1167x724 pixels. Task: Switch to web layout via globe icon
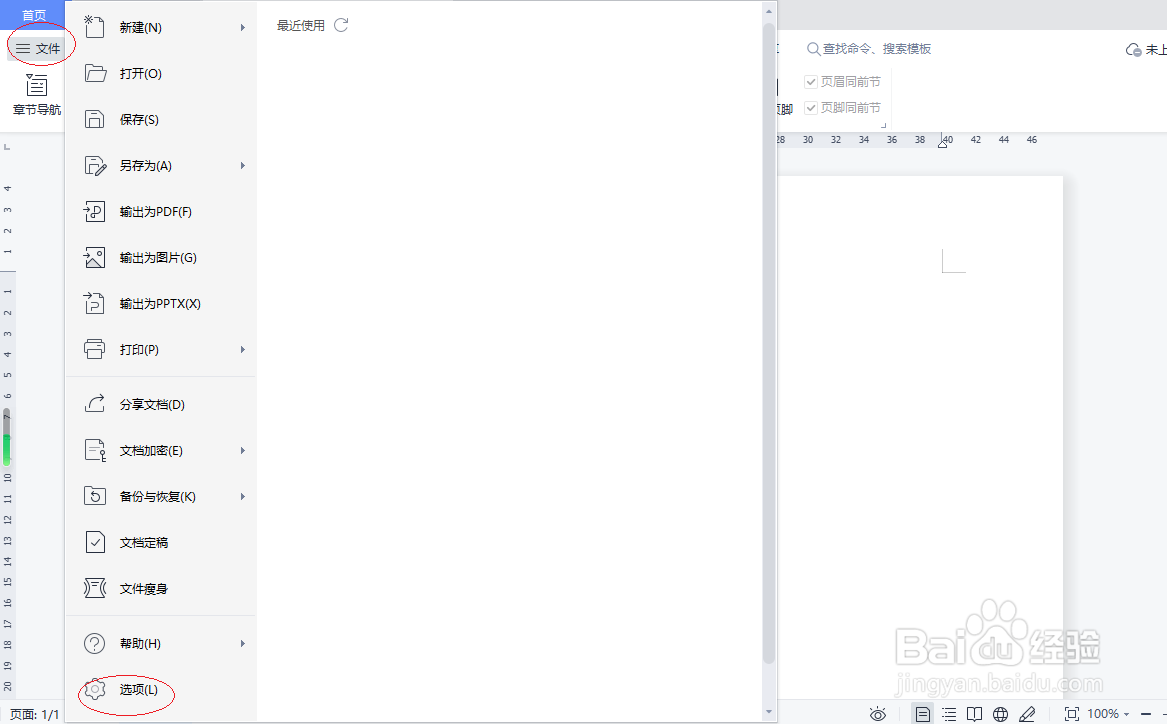pos(1000,713)
